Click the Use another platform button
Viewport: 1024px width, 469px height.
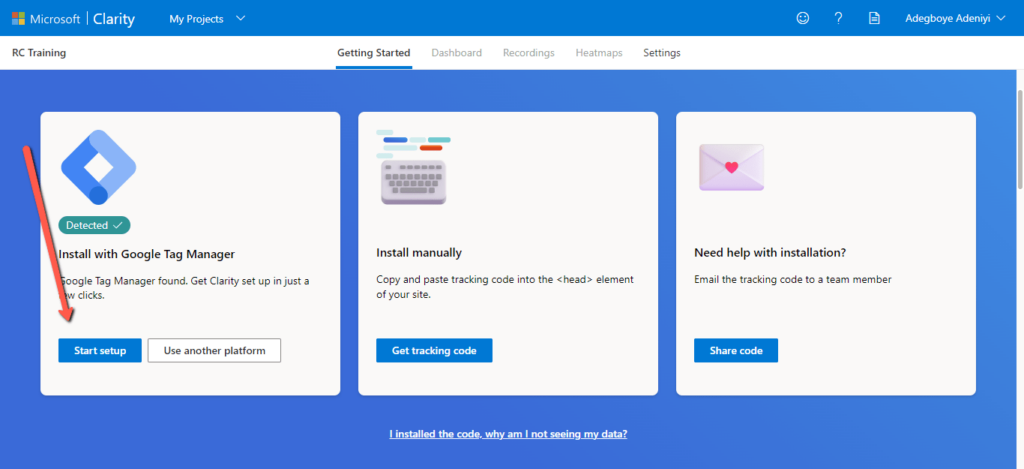coord(214,350)
